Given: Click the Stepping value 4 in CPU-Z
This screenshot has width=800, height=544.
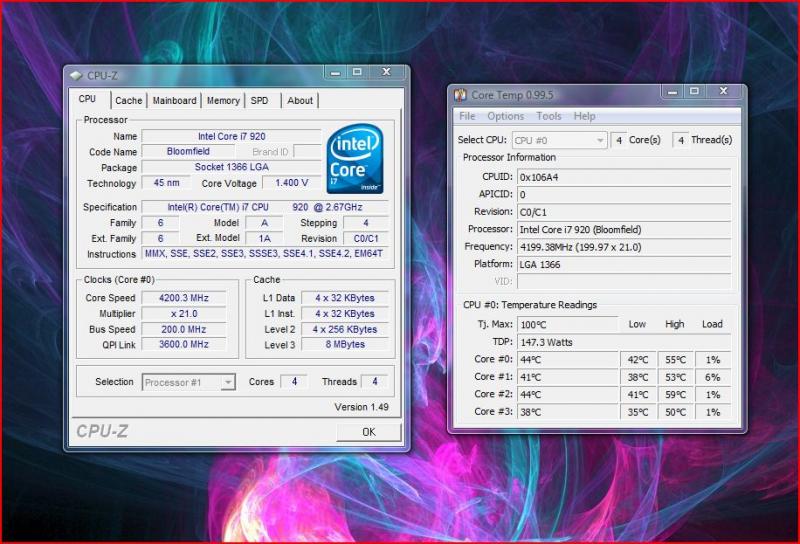Looking at the screenshot, I should (x=366, y=223).
